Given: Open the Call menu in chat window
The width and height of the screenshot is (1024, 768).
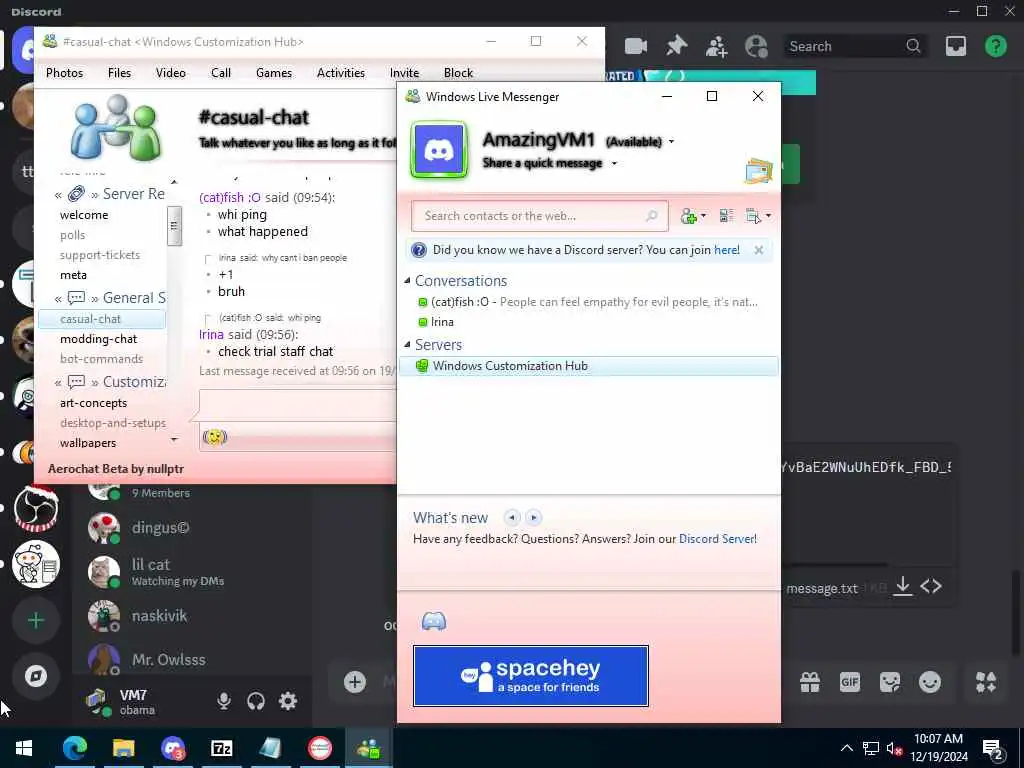Looking at the screenshot, I should click(221, 72).
